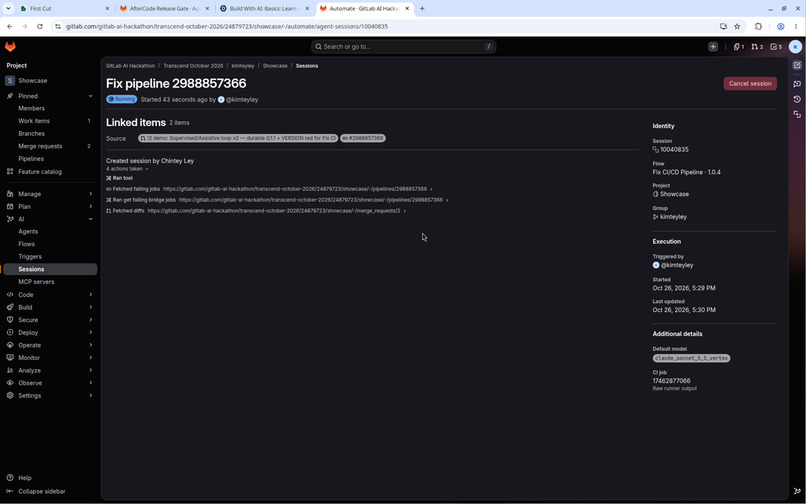
Task: Open Raw runner output link
Action: [674, 389]
